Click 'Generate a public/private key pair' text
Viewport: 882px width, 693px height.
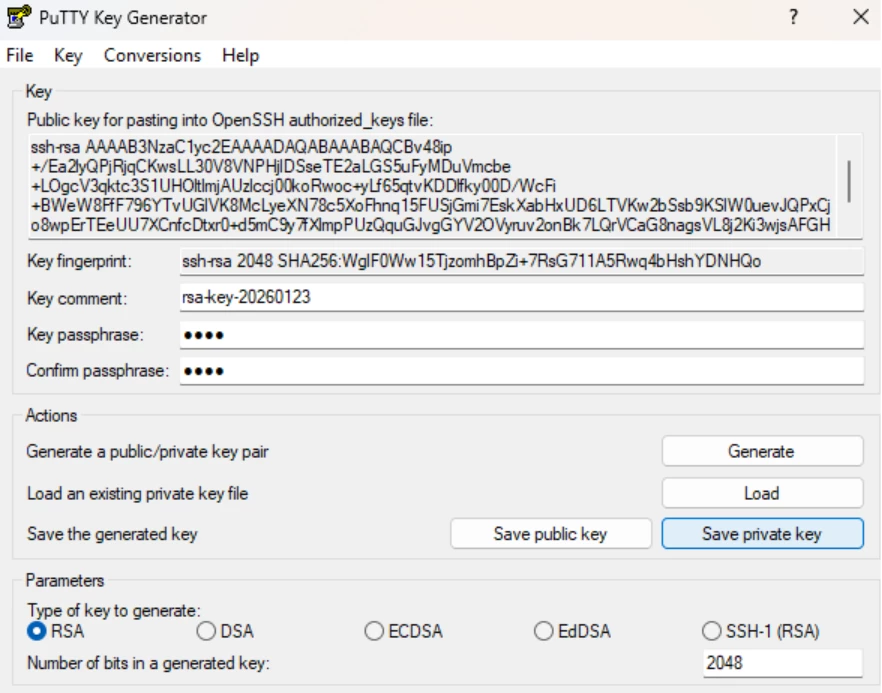147,452
